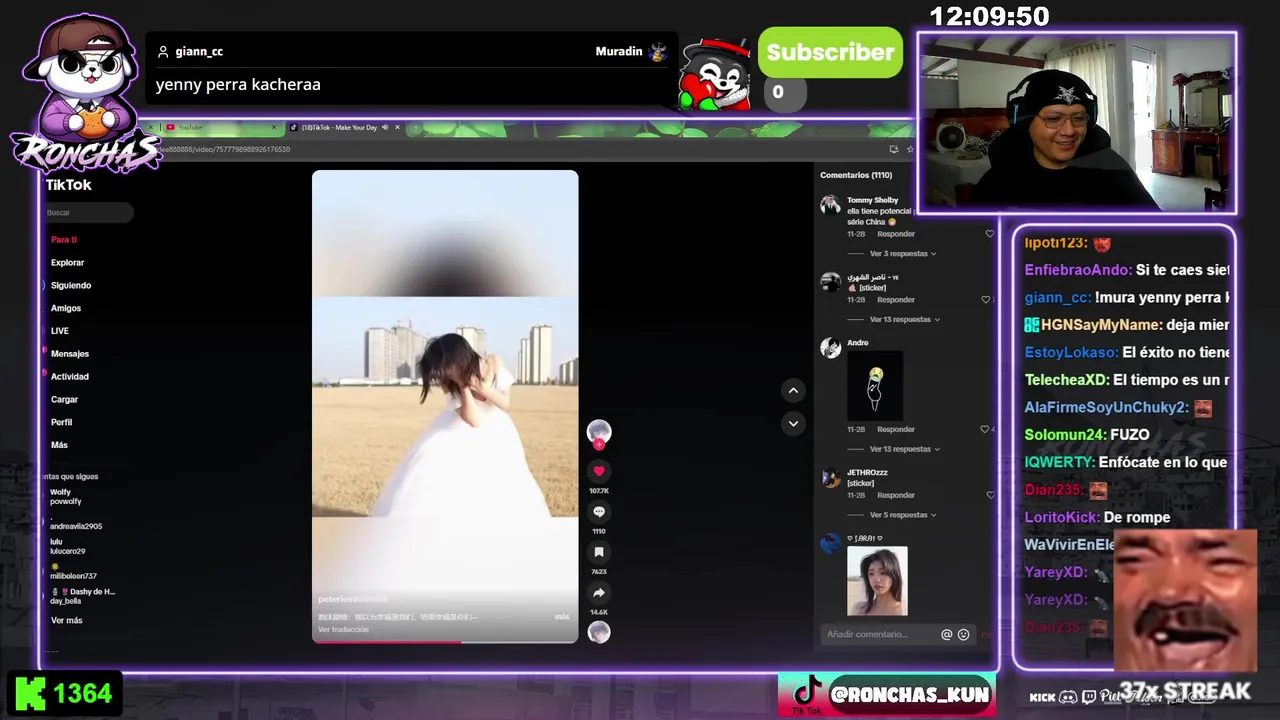The height and width of the screenshot is (720, 1280).
Task: Bookmark page with address bar star
Action: (910, 149)
